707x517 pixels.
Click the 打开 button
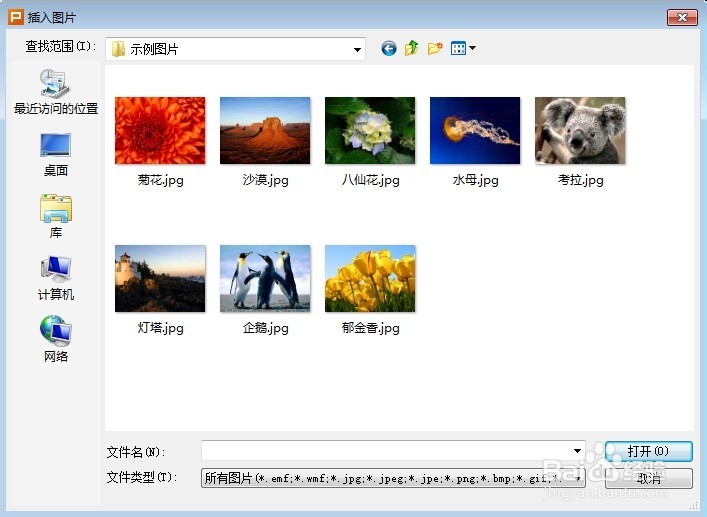click(x=648, y=451)
